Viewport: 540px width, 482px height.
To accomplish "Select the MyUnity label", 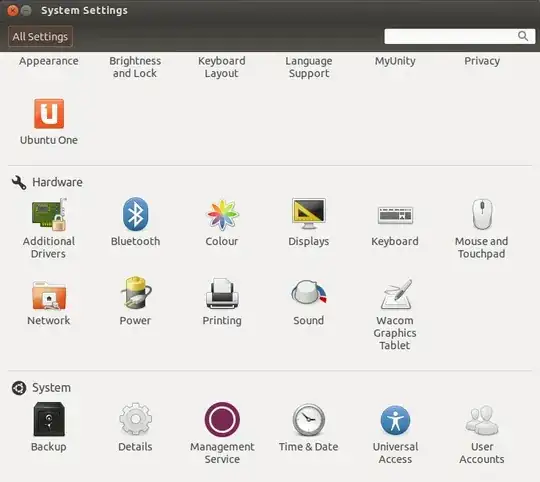I will [395, 61].
